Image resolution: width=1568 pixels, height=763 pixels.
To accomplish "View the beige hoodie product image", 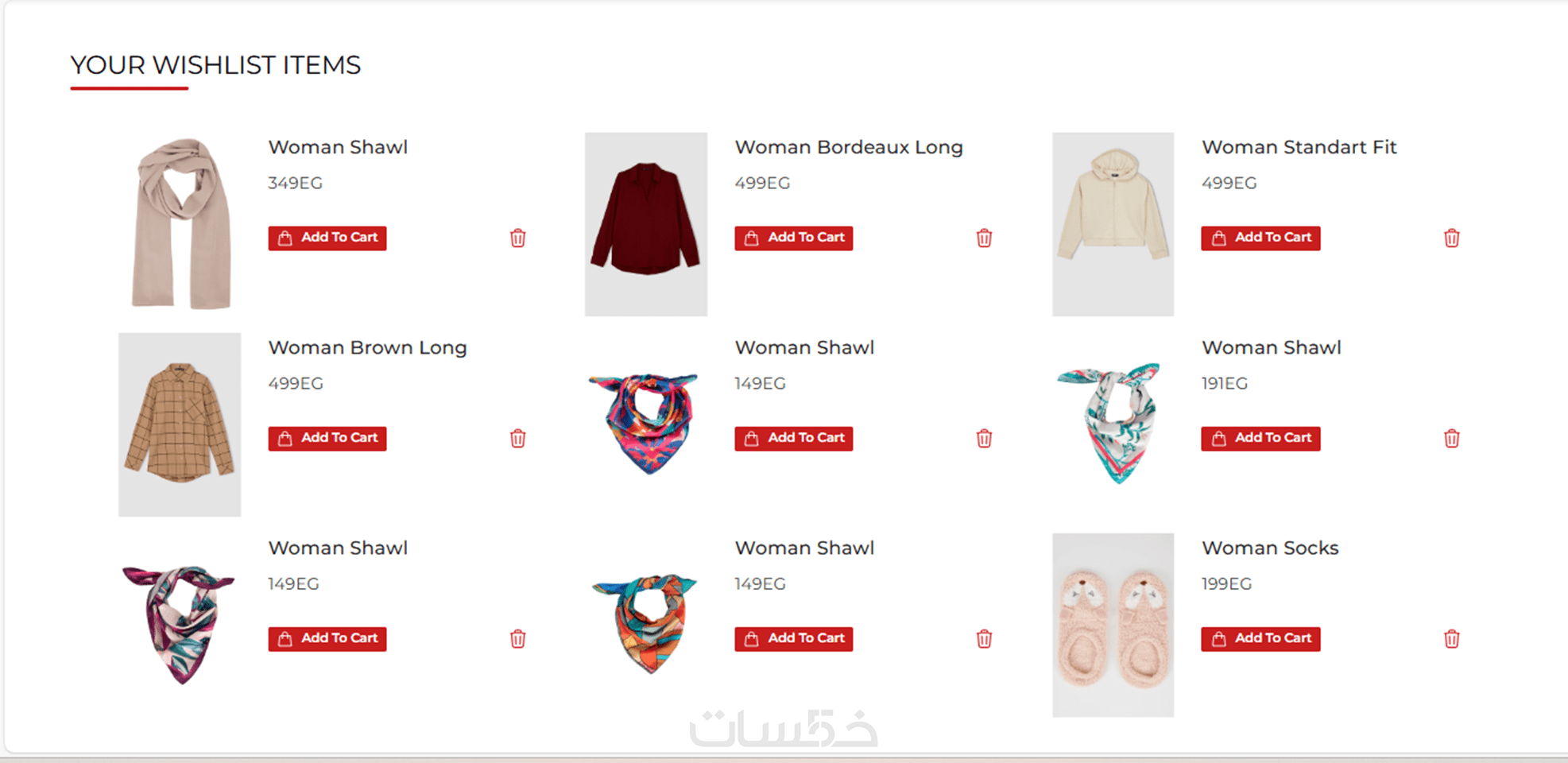I will [1113, 224].
